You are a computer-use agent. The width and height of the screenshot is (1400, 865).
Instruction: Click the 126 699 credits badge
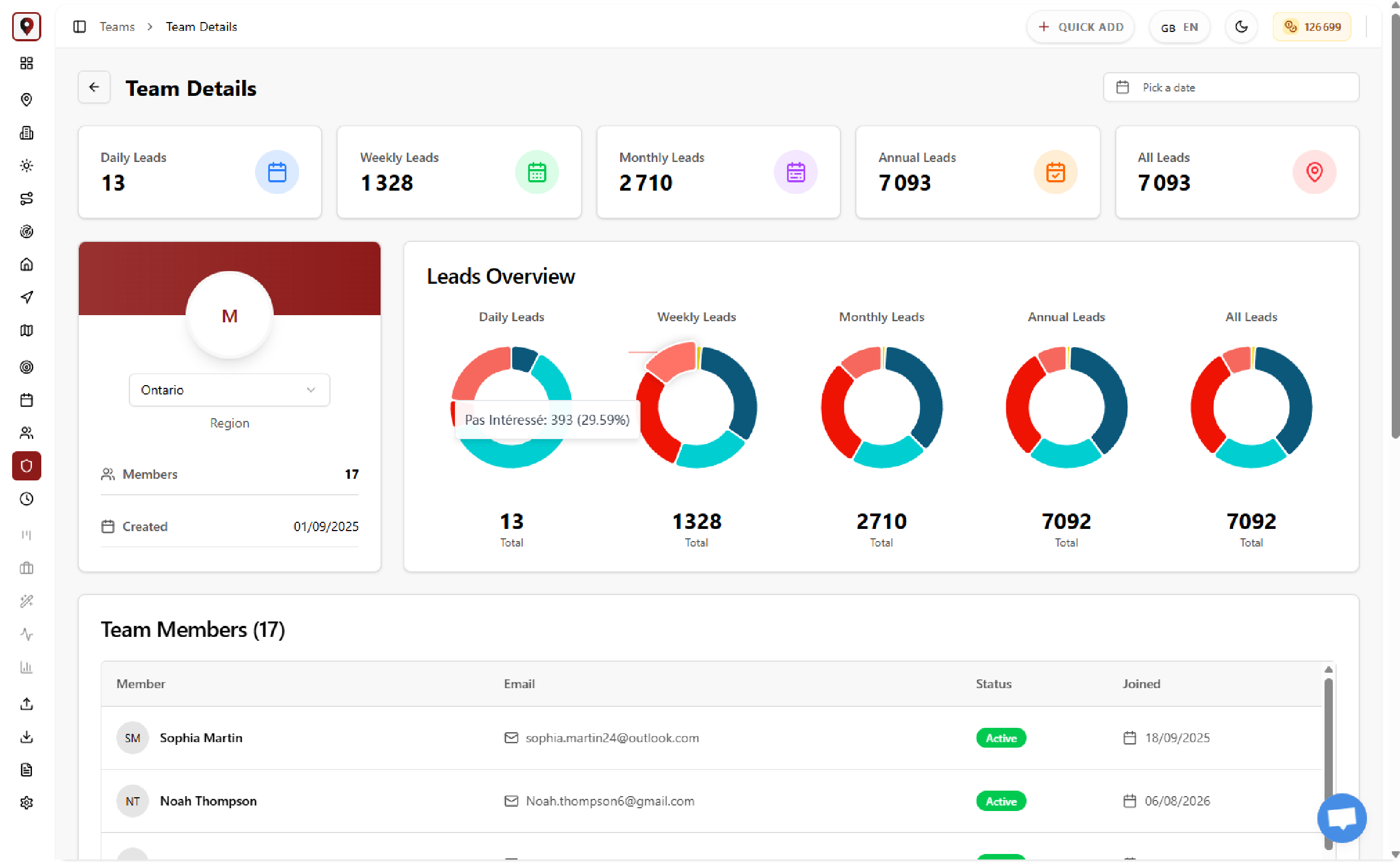tap(1312, 27)
